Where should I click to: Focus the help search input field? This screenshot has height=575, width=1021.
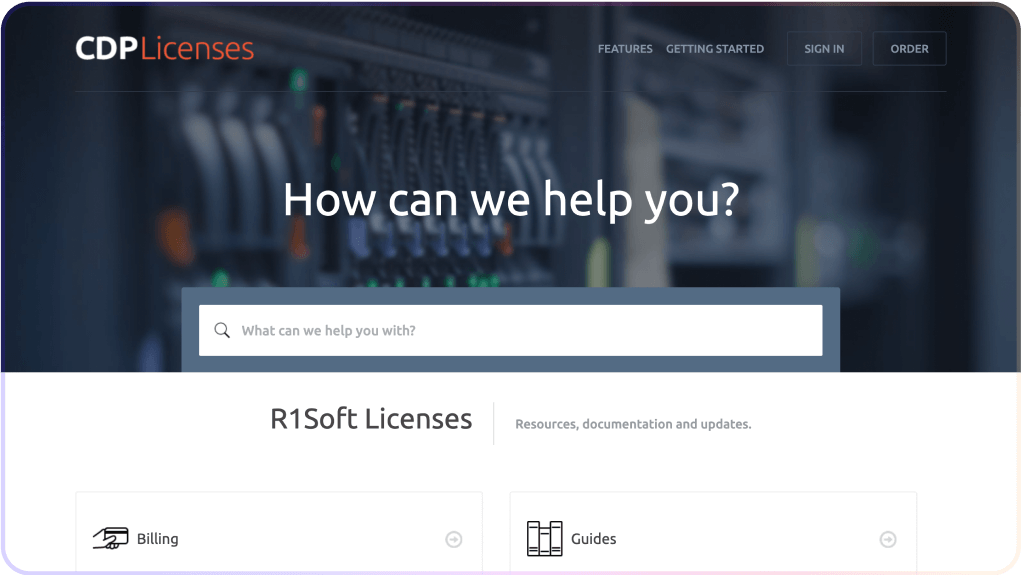510,330
